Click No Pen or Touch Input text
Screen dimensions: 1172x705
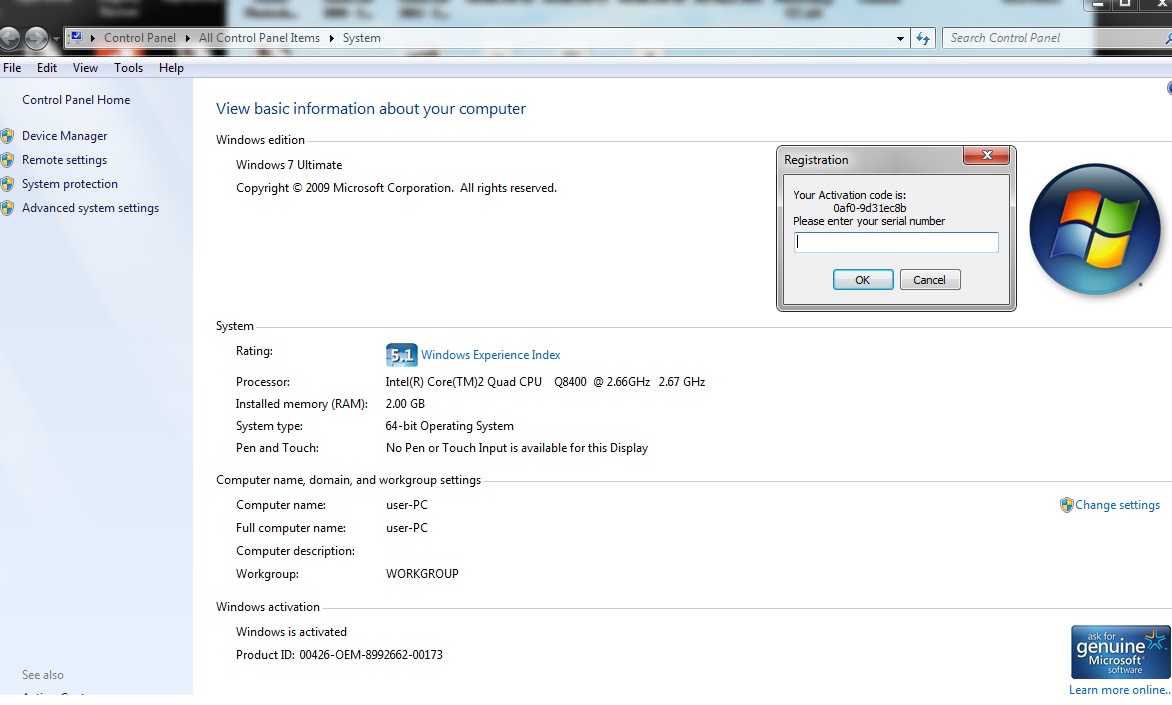pyautogui.click(x=516, y=448)
